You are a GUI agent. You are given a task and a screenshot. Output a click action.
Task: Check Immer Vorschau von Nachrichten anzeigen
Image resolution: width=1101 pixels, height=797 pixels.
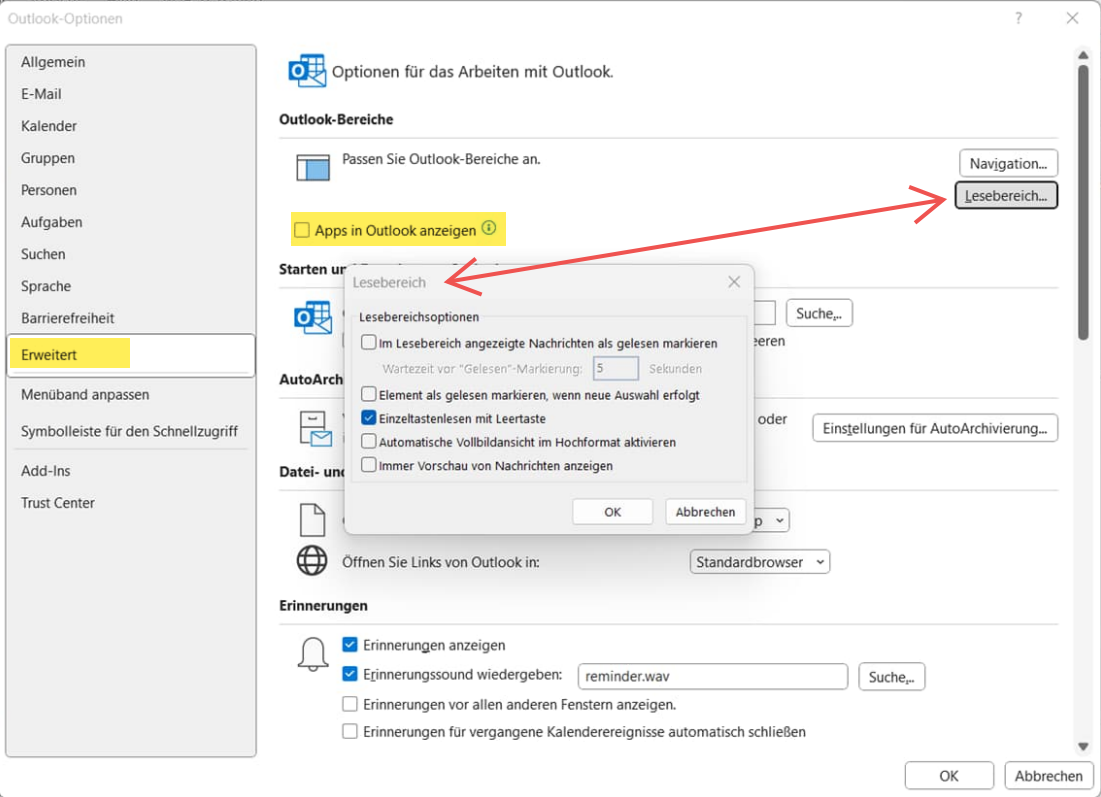[x=369, y=465]
